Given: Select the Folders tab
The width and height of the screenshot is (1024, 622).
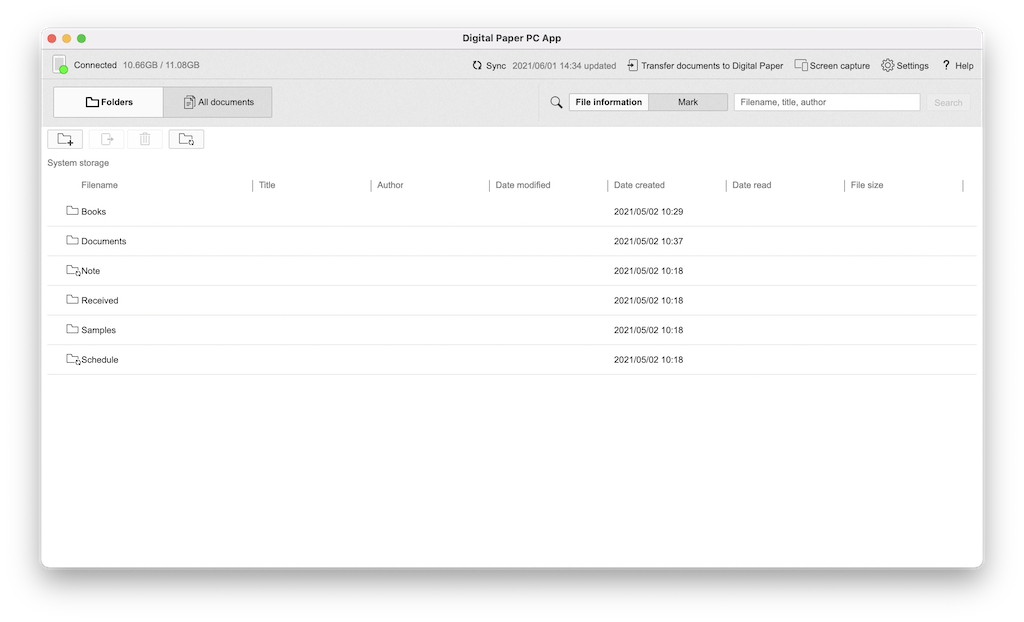Looking at the screenshot, I should point(109,102).
